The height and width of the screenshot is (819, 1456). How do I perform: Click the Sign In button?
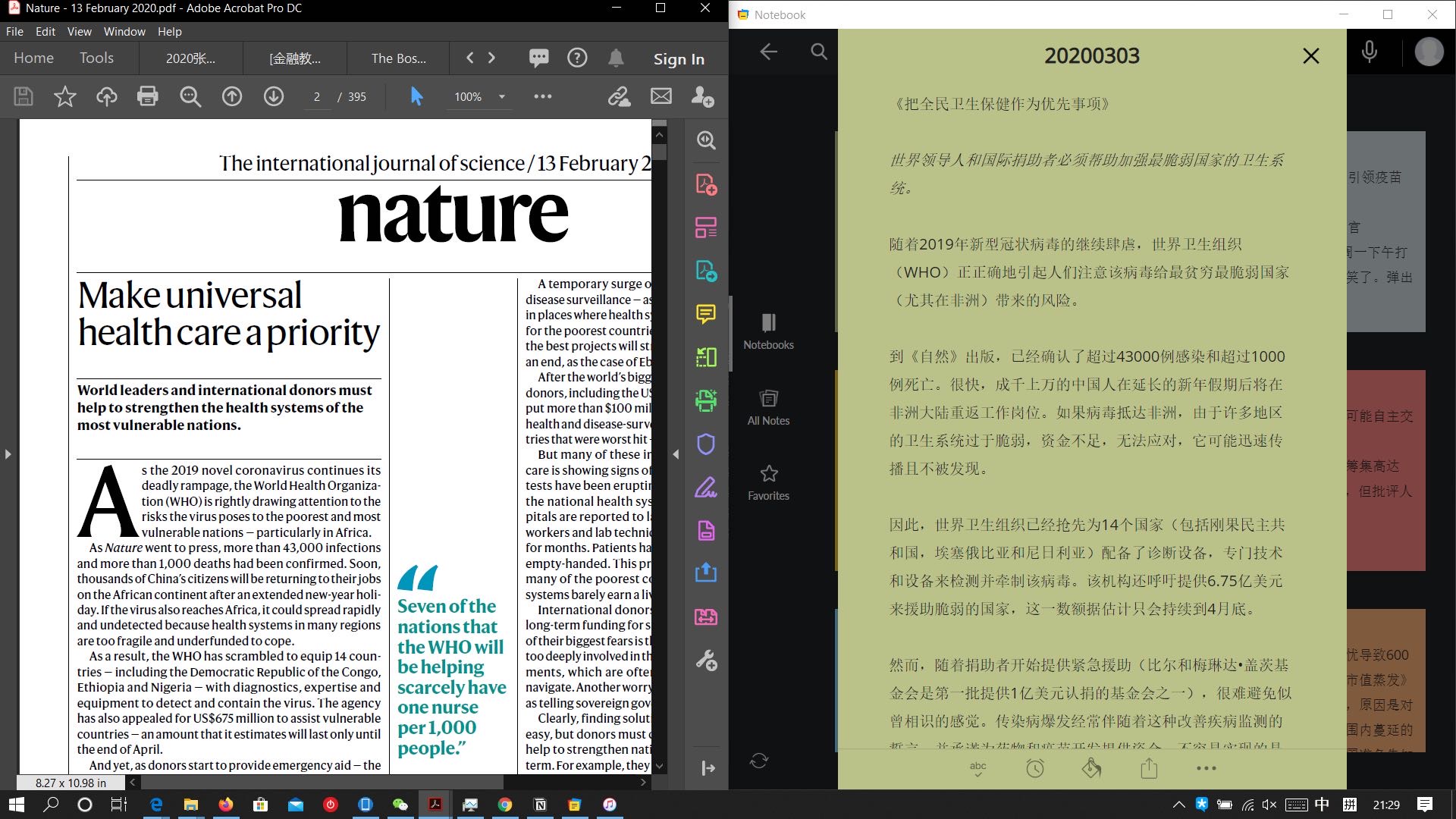click(679, 59)
